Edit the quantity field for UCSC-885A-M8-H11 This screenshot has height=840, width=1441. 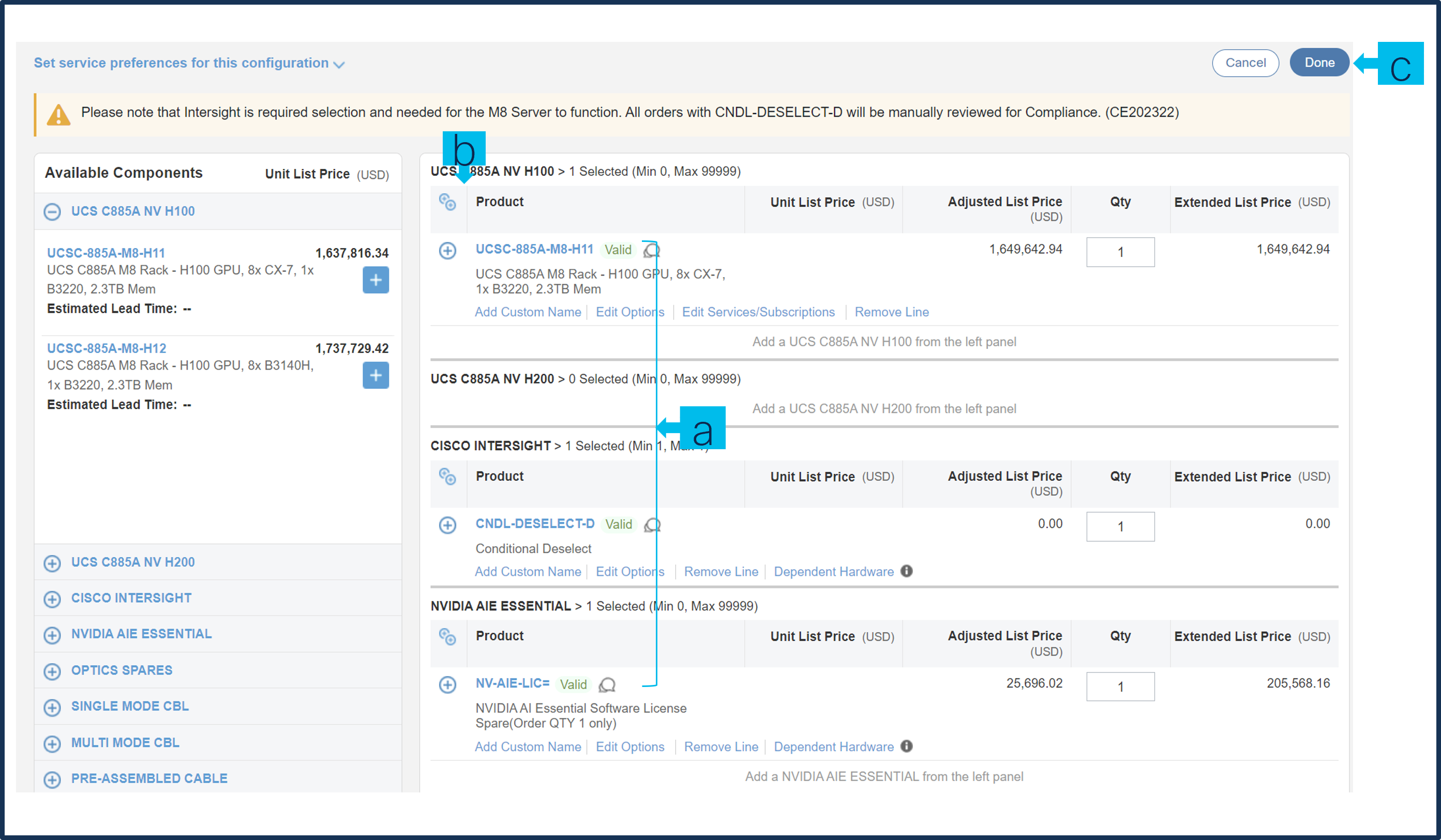1120,252
